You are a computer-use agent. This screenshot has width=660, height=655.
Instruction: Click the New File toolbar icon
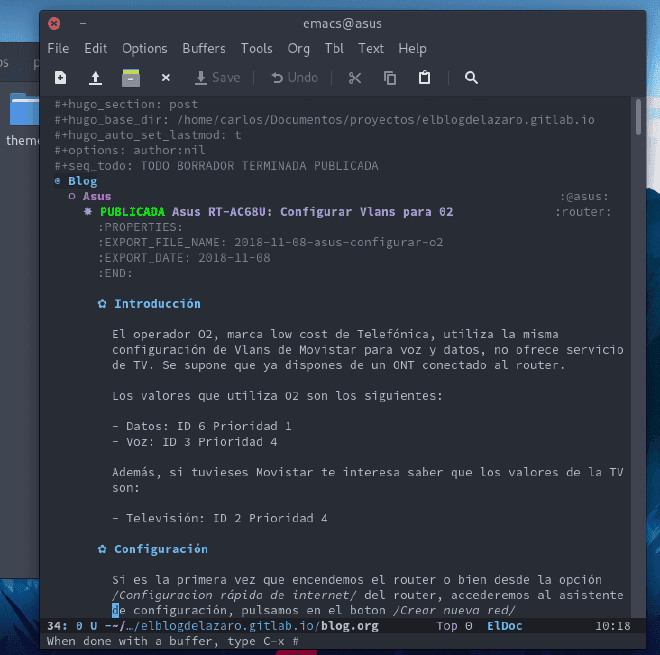click(x=61, y=78)
